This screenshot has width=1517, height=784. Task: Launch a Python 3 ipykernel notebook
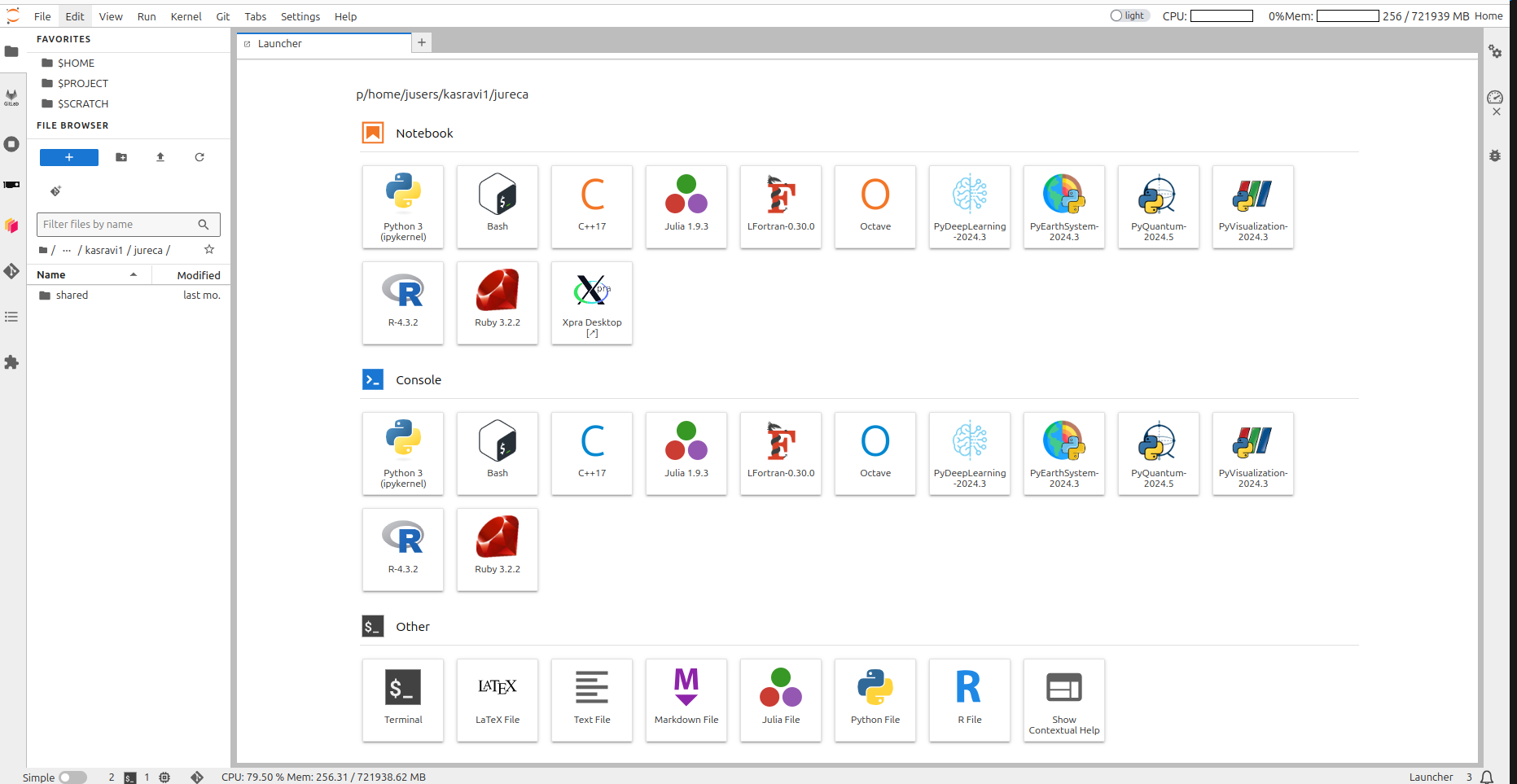(x=403, y=207)
